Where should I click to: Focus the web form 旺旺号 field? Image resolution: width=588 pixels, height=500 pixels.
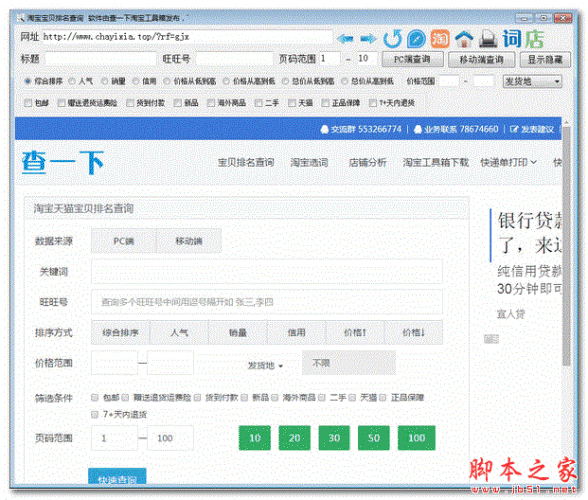267,302
